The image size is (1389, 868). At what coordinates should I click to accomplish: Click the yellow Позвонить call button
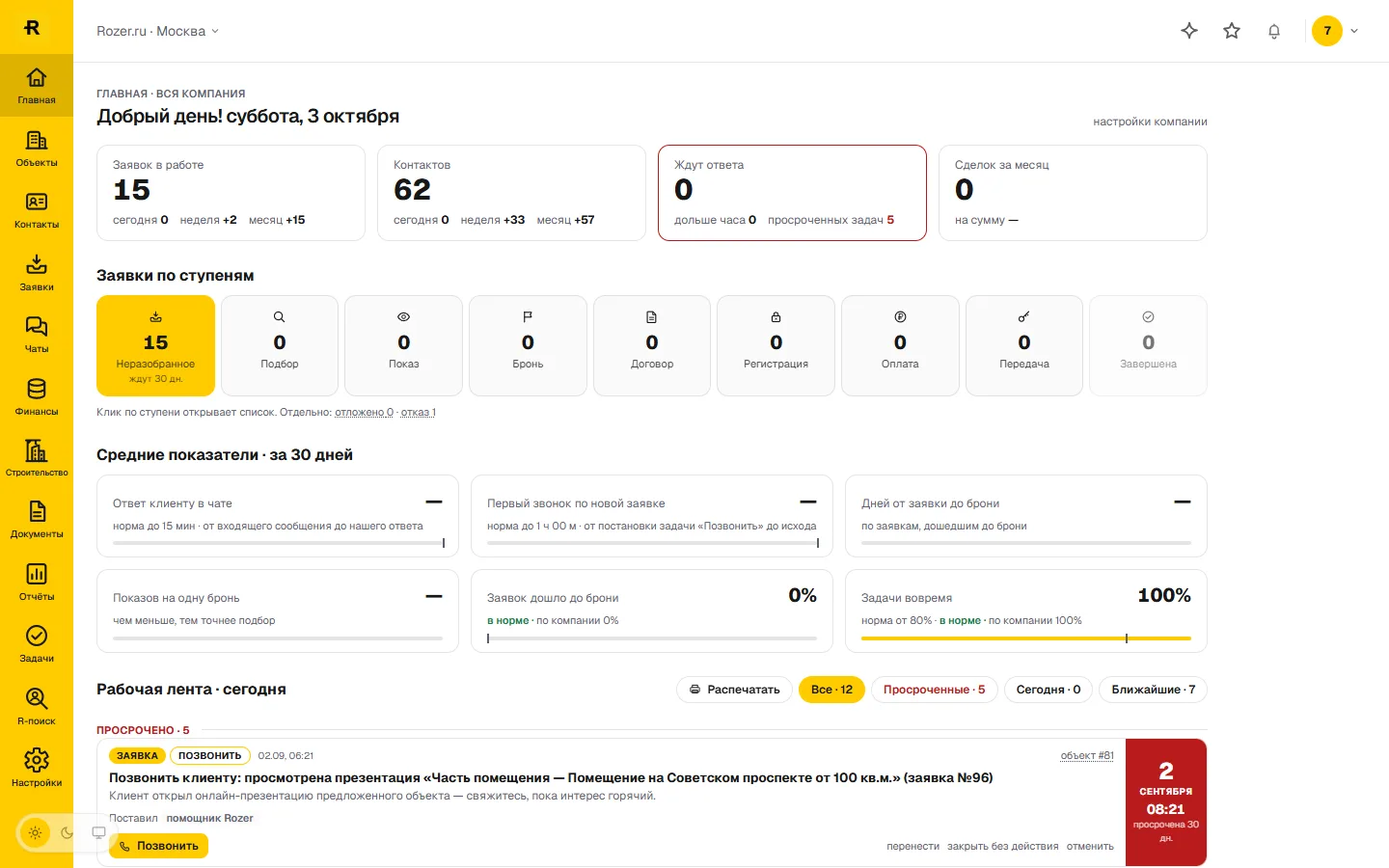[158, 846]
